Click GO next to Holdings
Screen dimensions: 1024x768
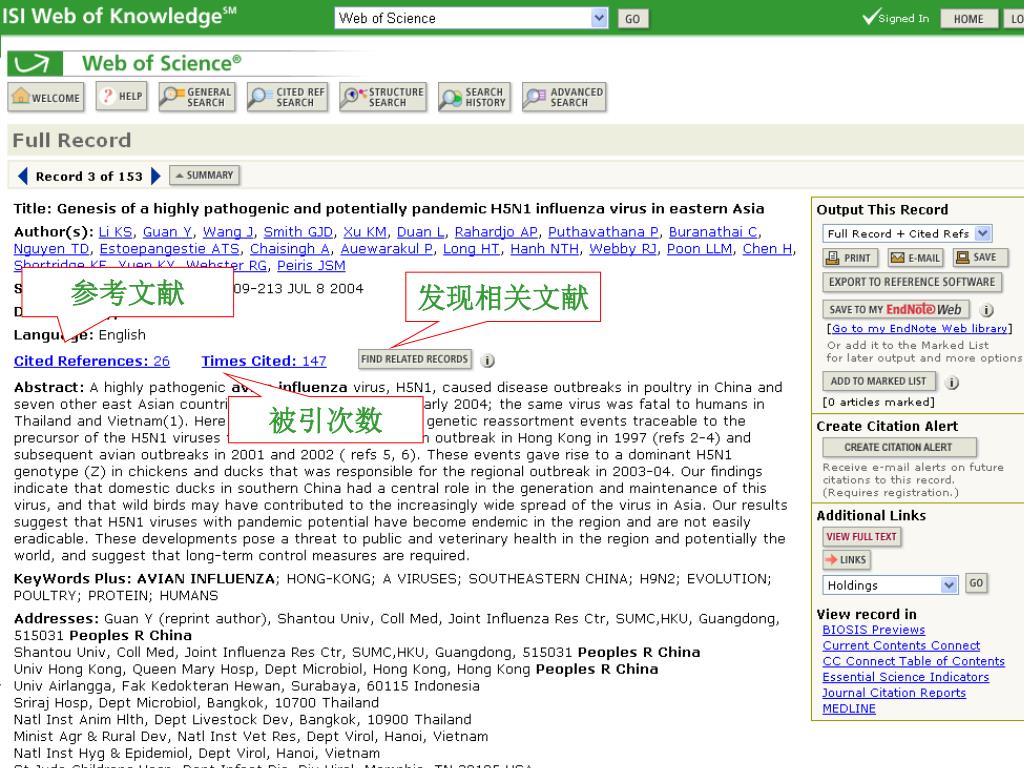click(x=976, y=583)
